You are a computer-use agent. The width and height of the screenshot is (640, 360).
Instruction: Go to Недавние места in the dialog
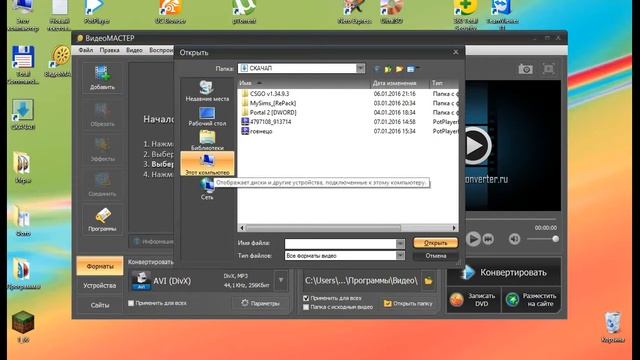207,91
